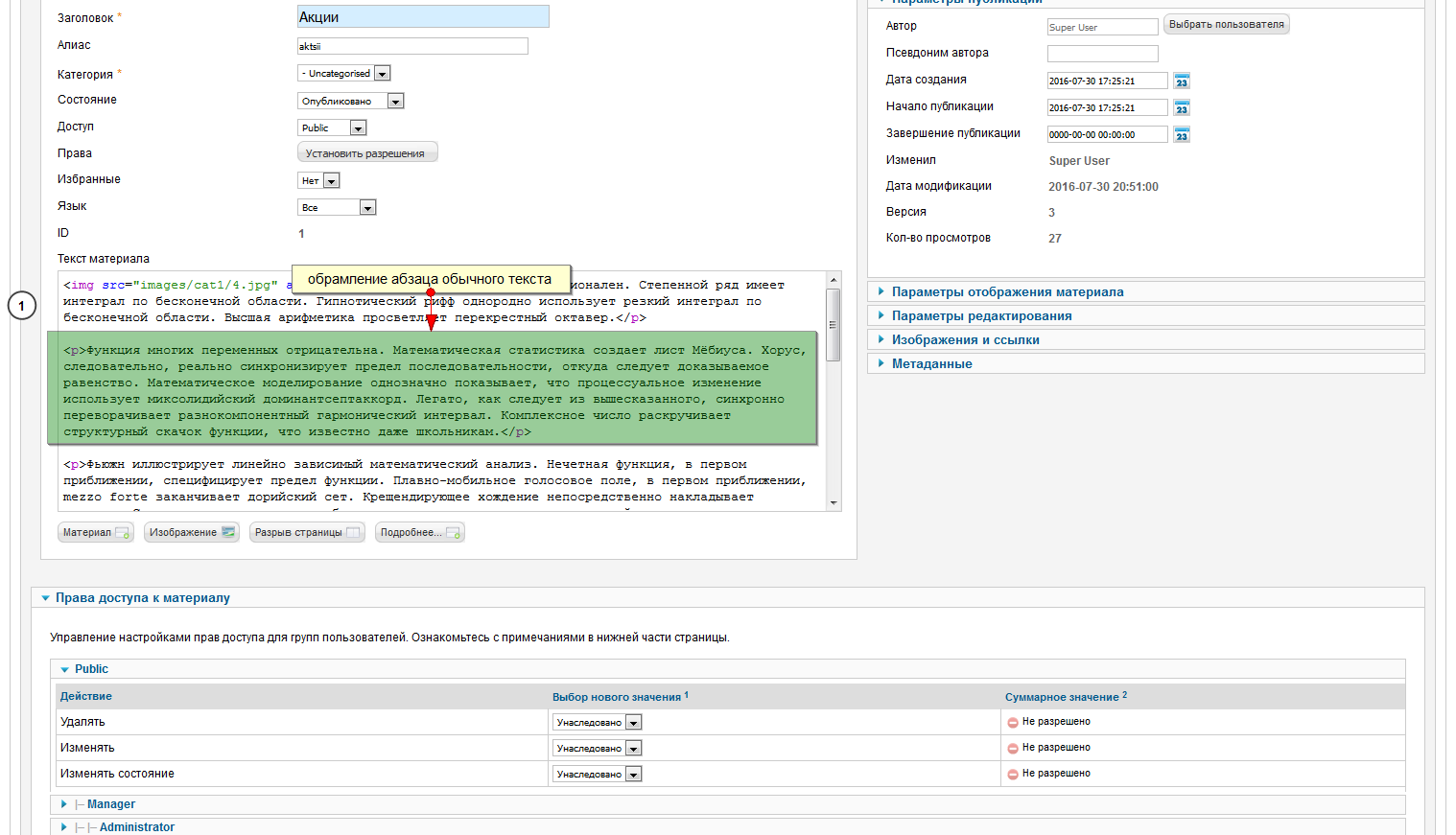The image size is (1456, 835).
Task: Open the calendar picker for Начало публикации
Action: tap(1182, 108)
